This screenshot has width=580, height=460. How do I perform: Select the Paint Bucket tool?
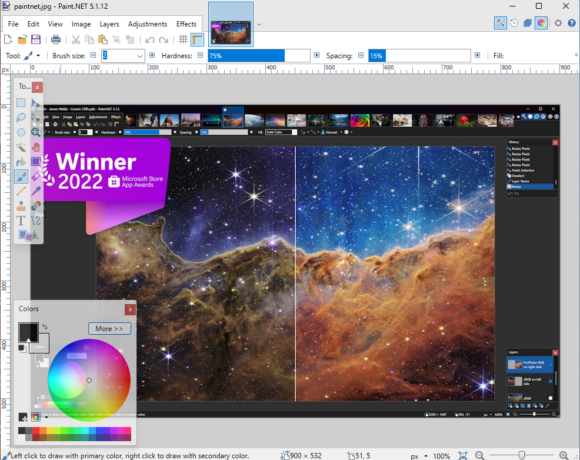pos(21,162)
